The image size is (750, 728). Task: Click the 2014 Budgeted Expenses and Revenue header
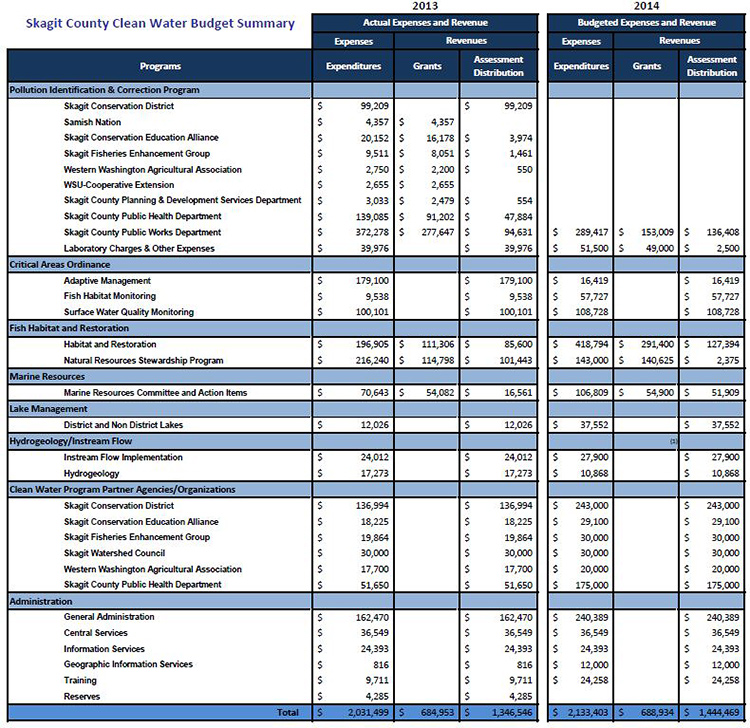pos(647,22)
